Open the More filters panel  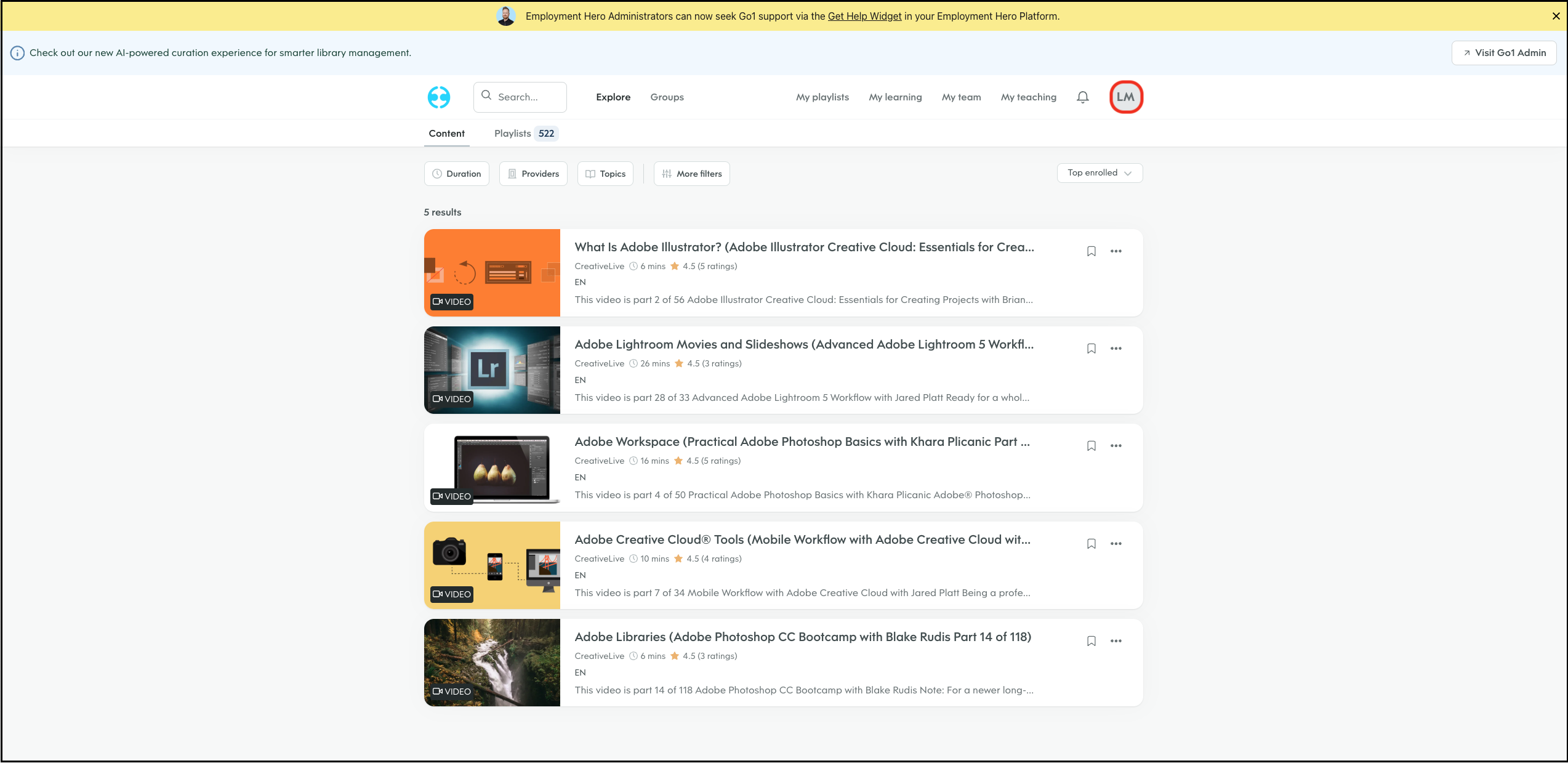click(x=691, y=174)
